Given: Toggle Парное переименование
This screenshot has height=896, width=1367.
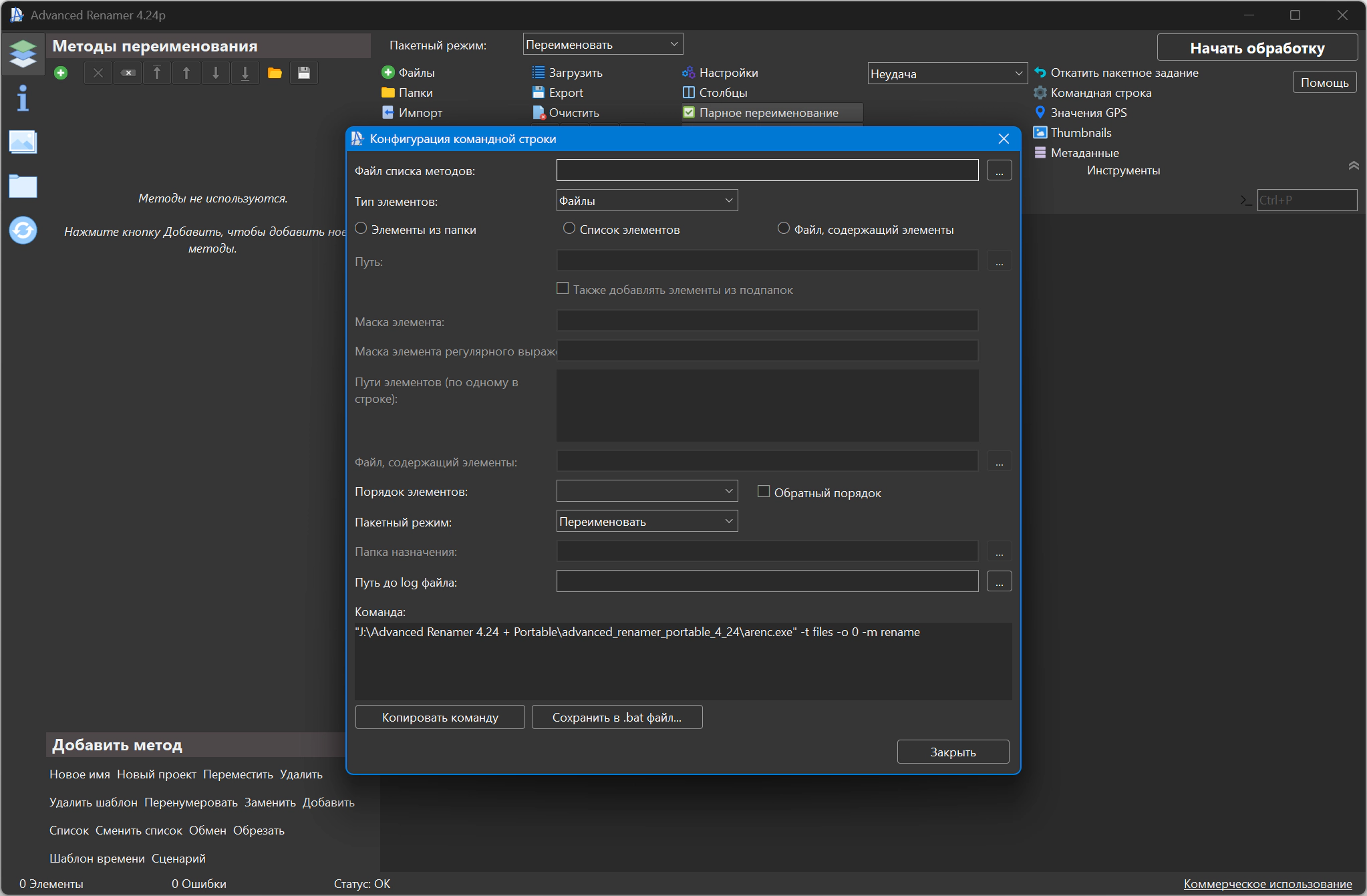Looking at the screenshot, I should point(772,112).
